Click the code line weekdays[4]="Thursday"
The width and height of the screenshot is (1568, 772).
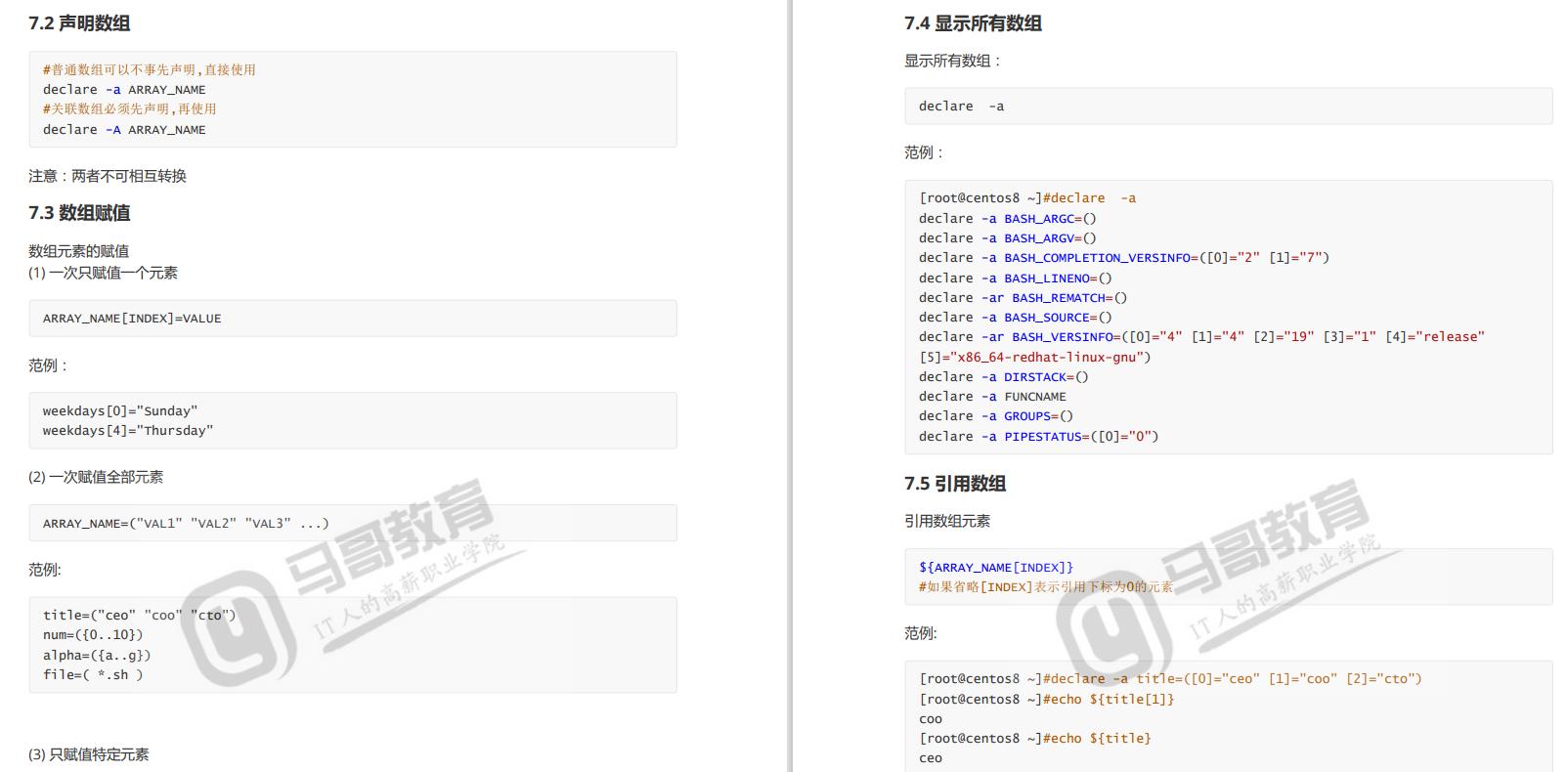coord(128,431)
